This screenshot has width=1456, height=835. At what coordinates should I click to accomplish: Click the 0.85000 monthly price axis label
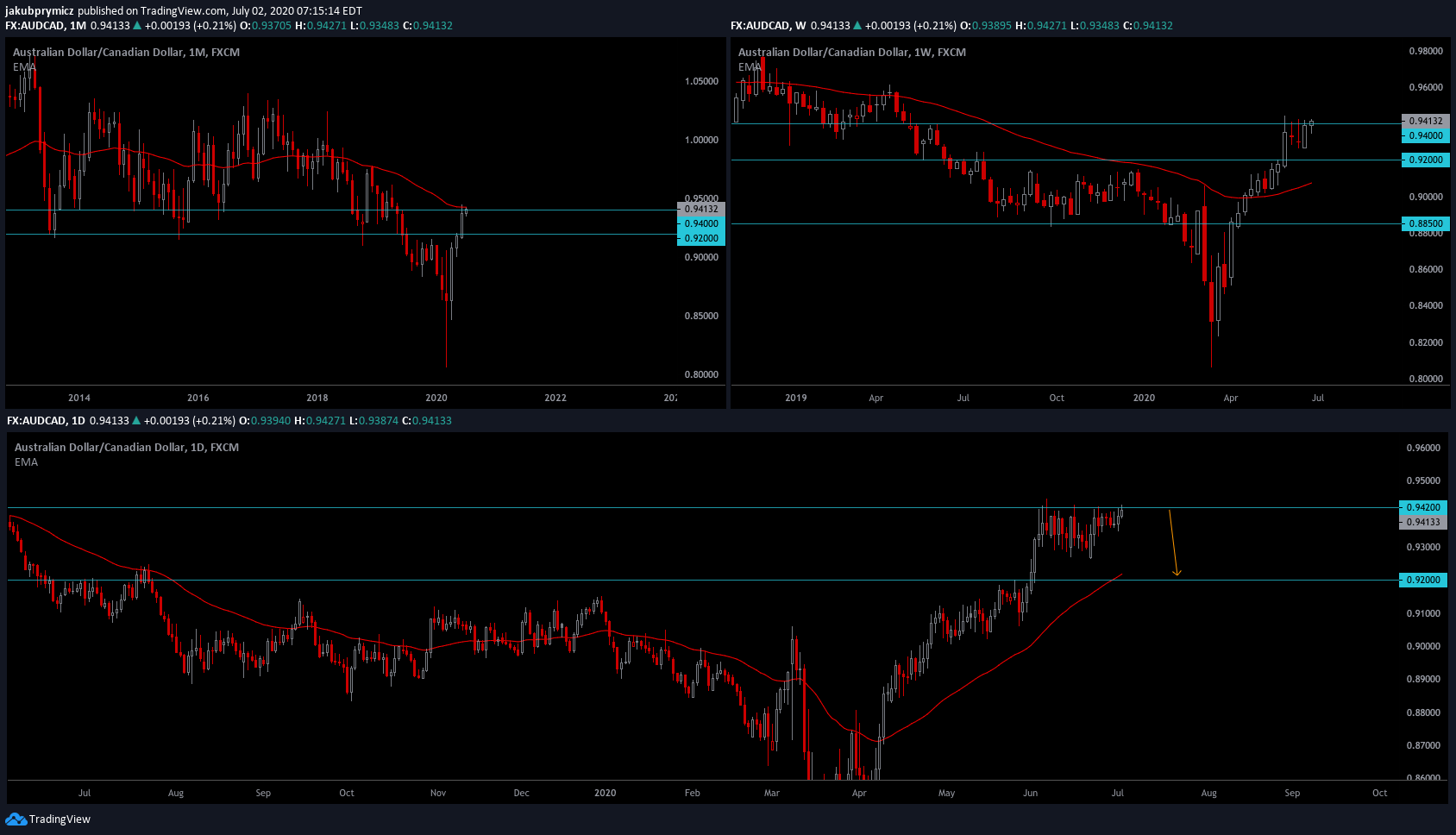[x=701, y=316]
